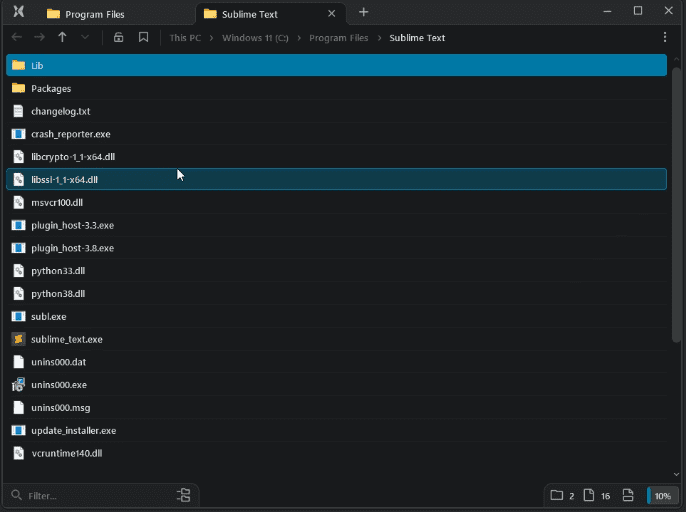
Task: Navigate to Windows 11 (C:) breadcrumb
Action: [x=255, y=38]
